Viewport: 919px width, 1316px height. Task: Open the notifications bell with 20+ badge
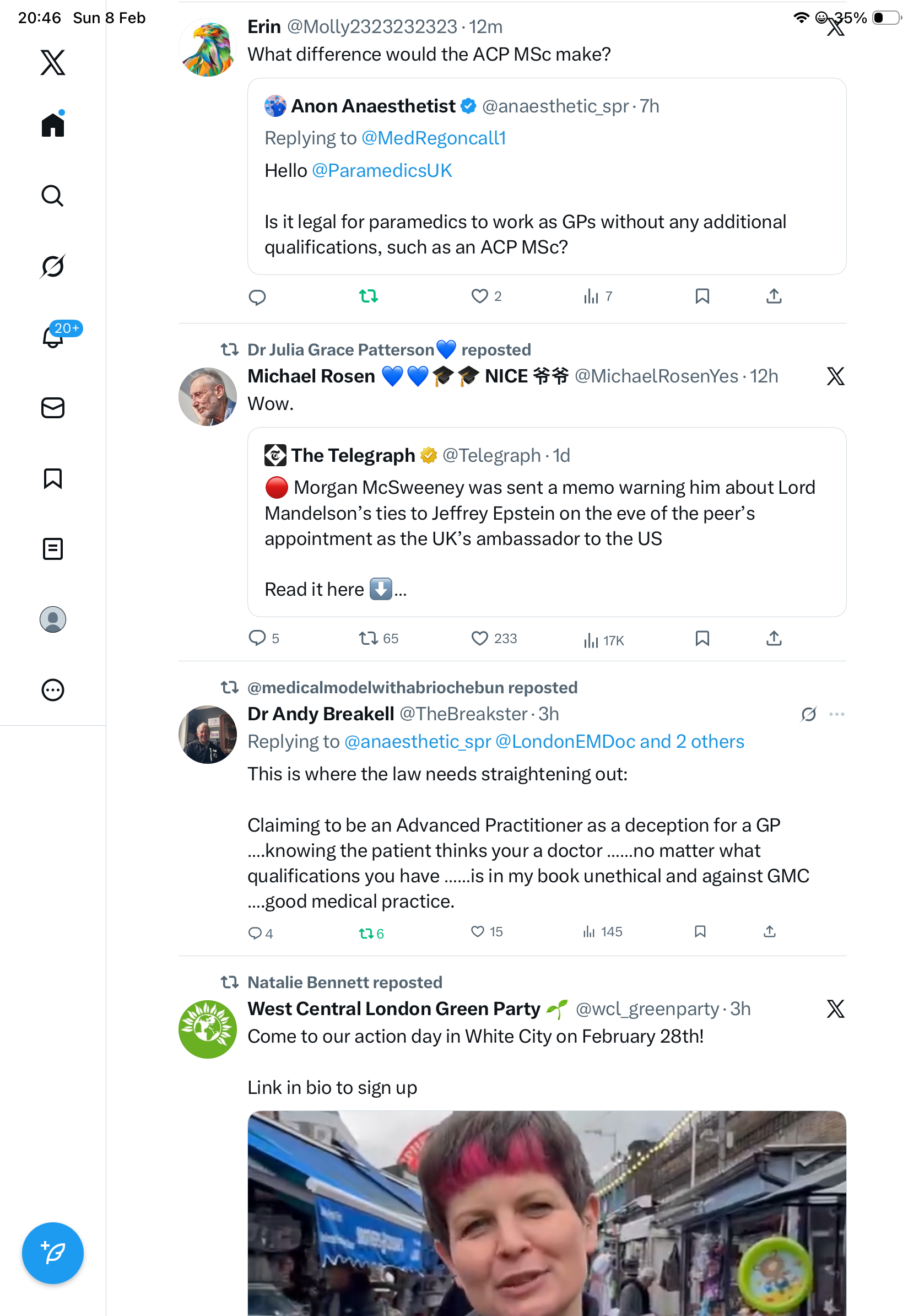[x=53, y=337]
